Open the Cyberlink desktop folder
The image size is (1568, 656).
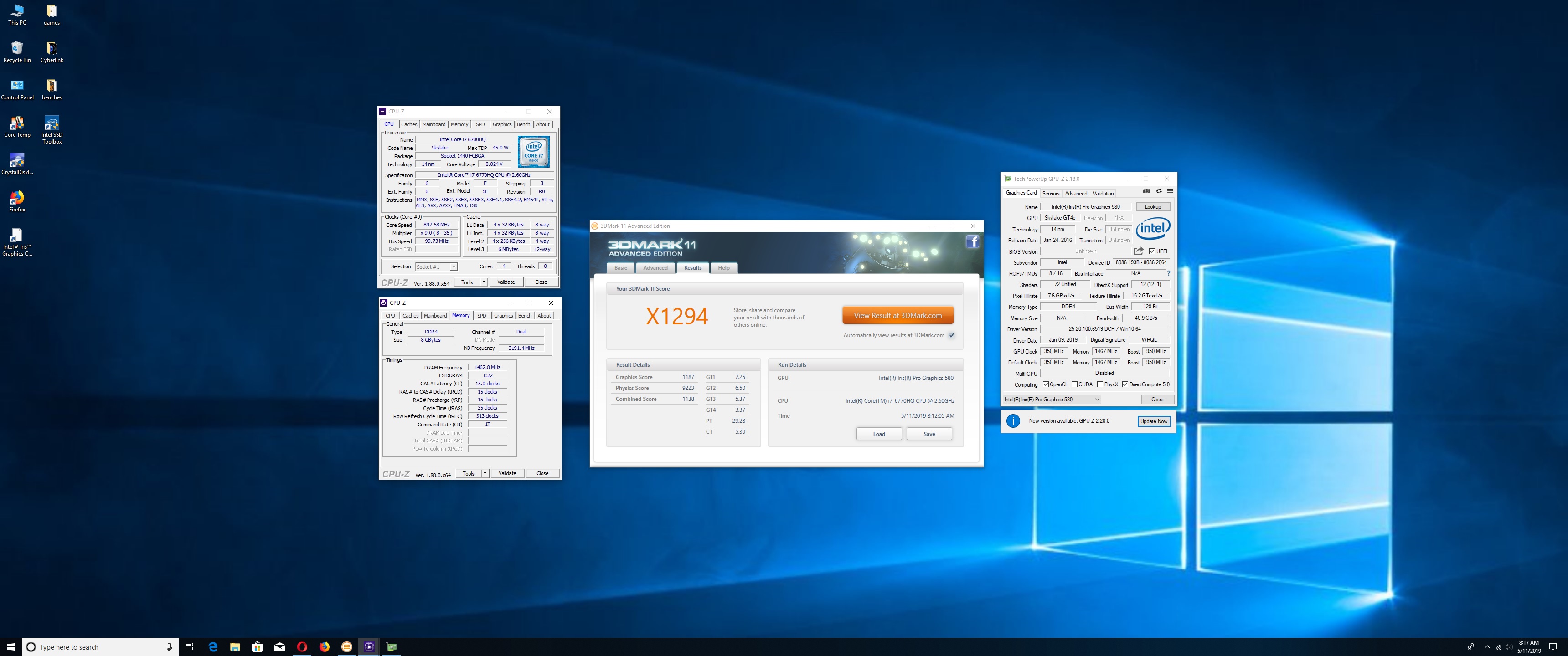[52, 52]
